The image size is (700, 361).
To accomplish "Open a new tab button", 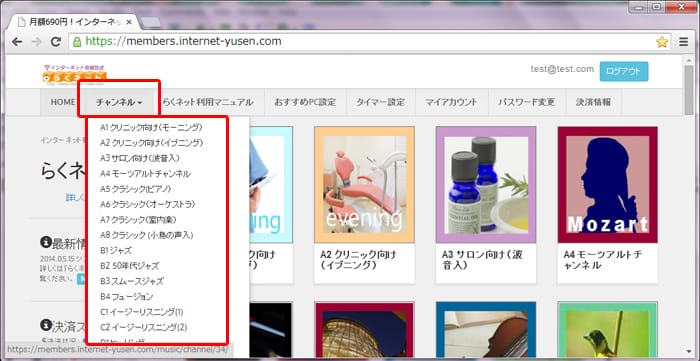I will [151, 22].
